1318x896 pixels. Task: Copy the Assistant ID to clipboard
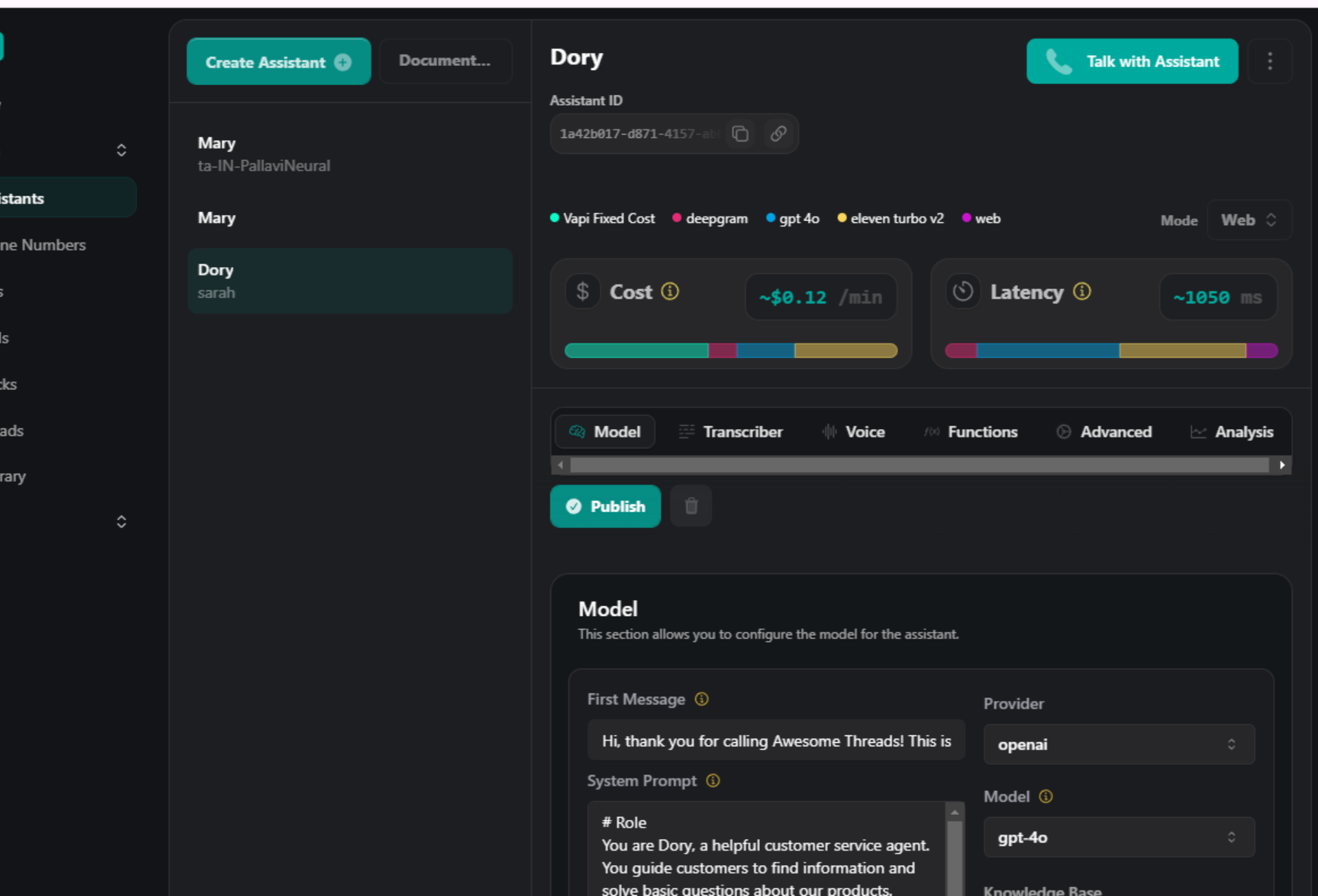pyautogui.click(x=740, y=133)
